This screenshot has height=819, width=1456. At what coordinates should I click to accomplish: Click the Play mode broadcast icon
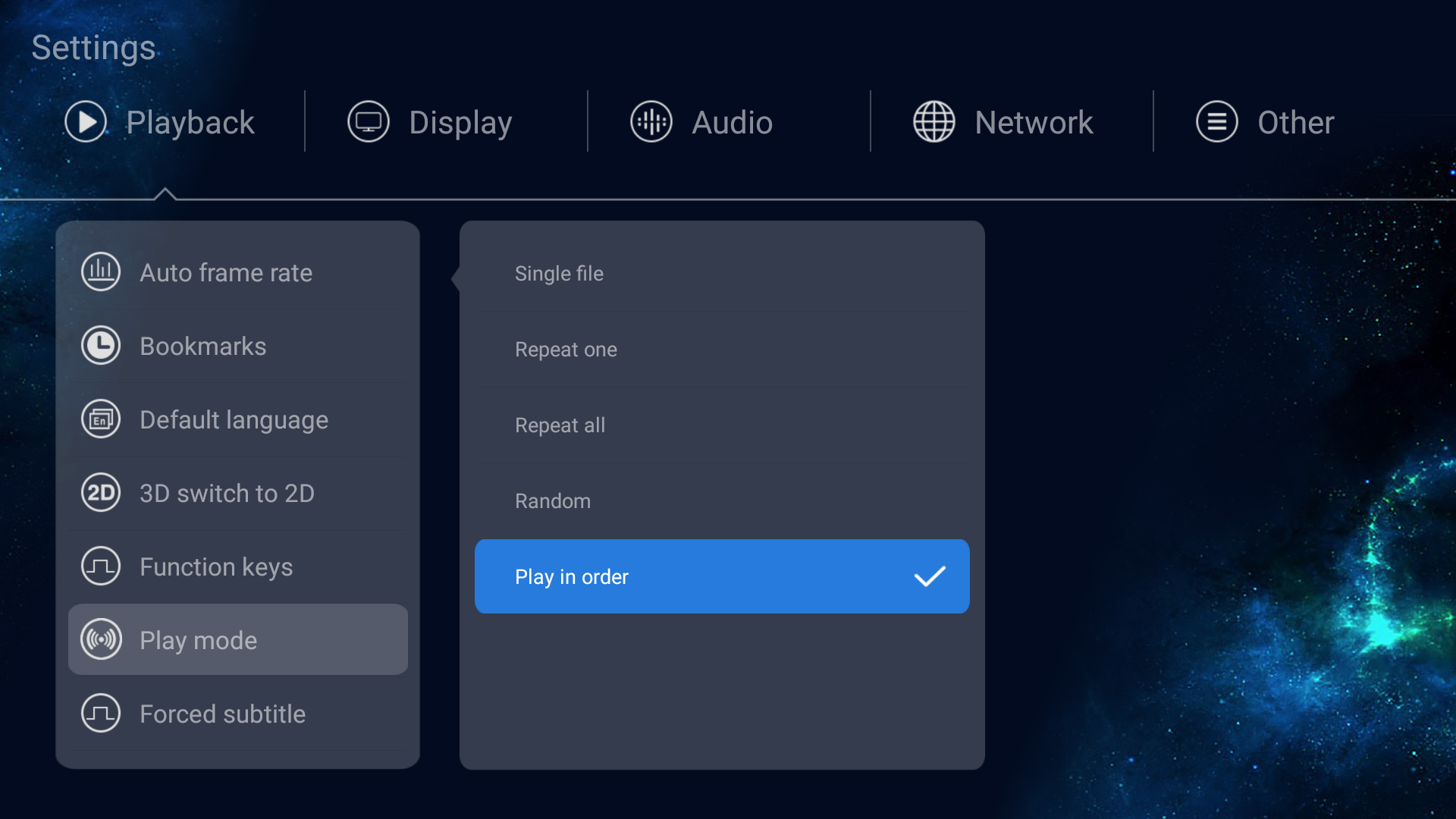[101, 639]
